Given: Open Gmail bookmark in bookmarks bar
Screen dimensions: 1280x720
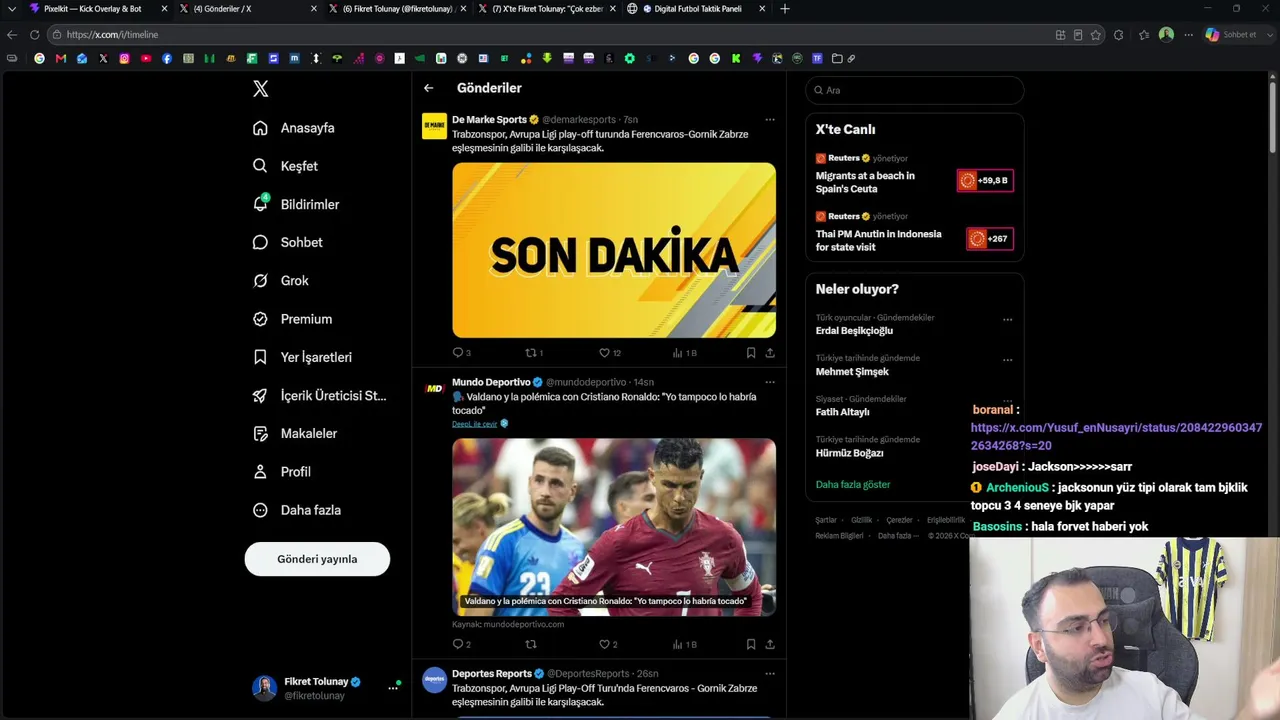Looking at the screenshot, I should [x=61, y=58].
